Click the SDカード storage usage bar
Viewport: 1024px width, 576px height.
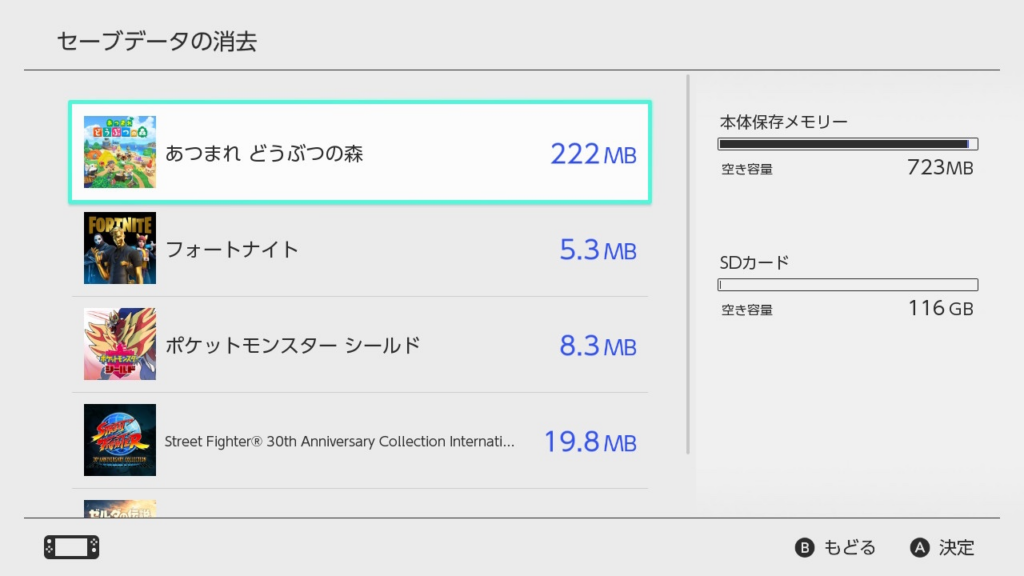point(847,285)
